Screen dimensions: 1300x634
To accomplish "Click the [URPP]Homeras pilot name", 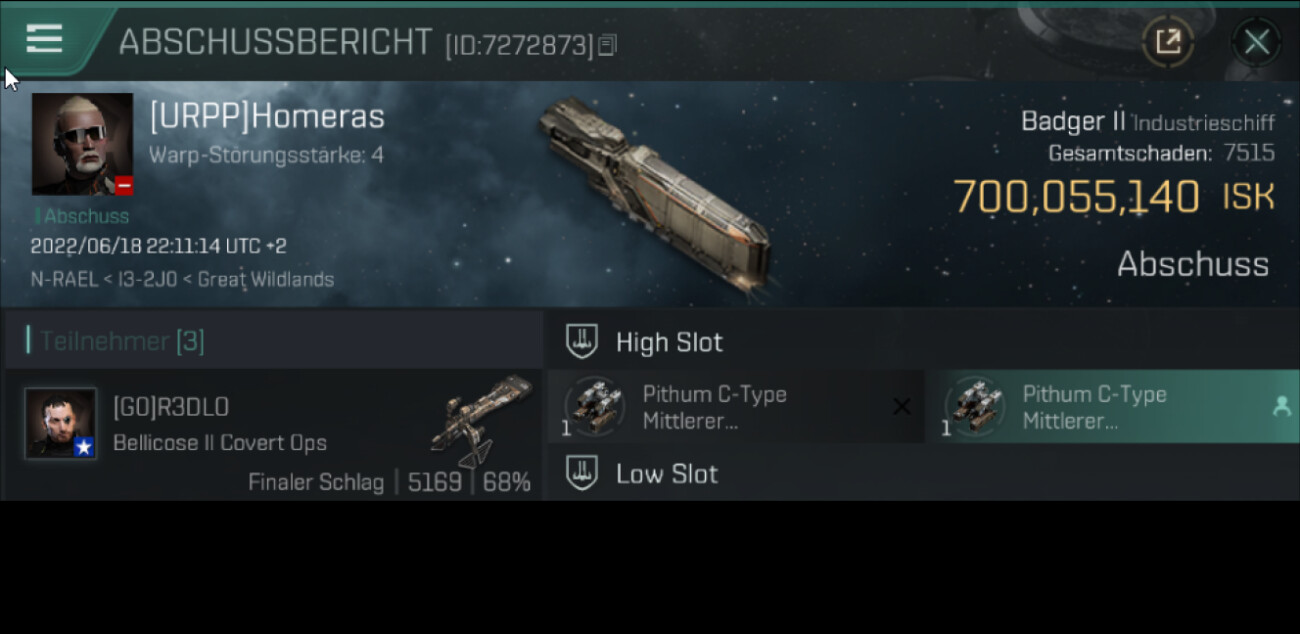I will pyautogui.click(x=267, y=117).
